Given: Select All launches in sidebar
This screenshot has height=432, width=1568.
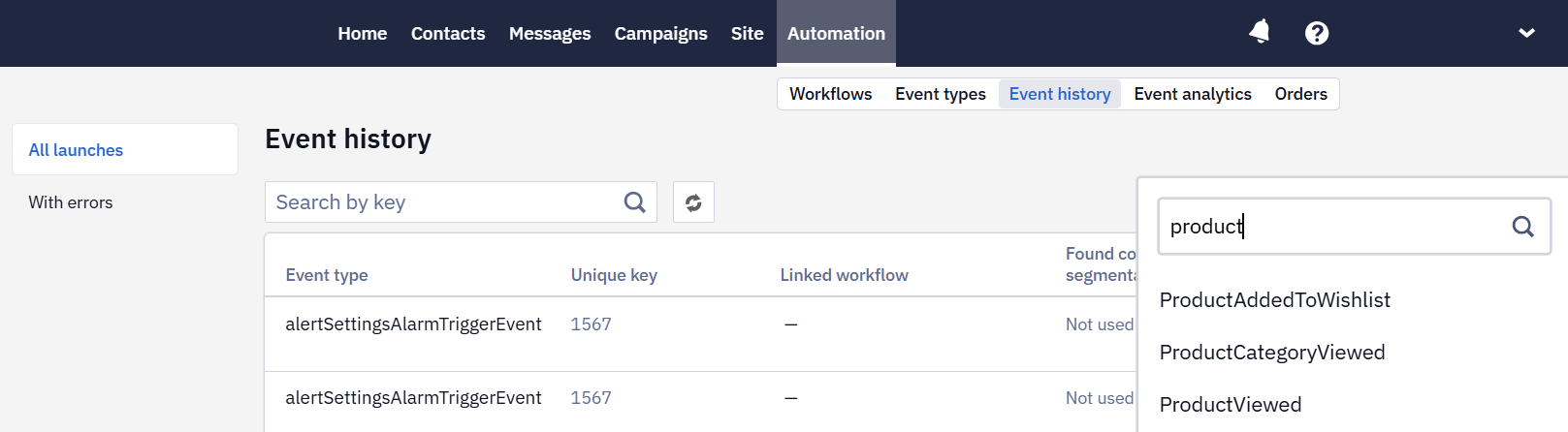Looking at the screenshot, I should (x=125, y=149).
